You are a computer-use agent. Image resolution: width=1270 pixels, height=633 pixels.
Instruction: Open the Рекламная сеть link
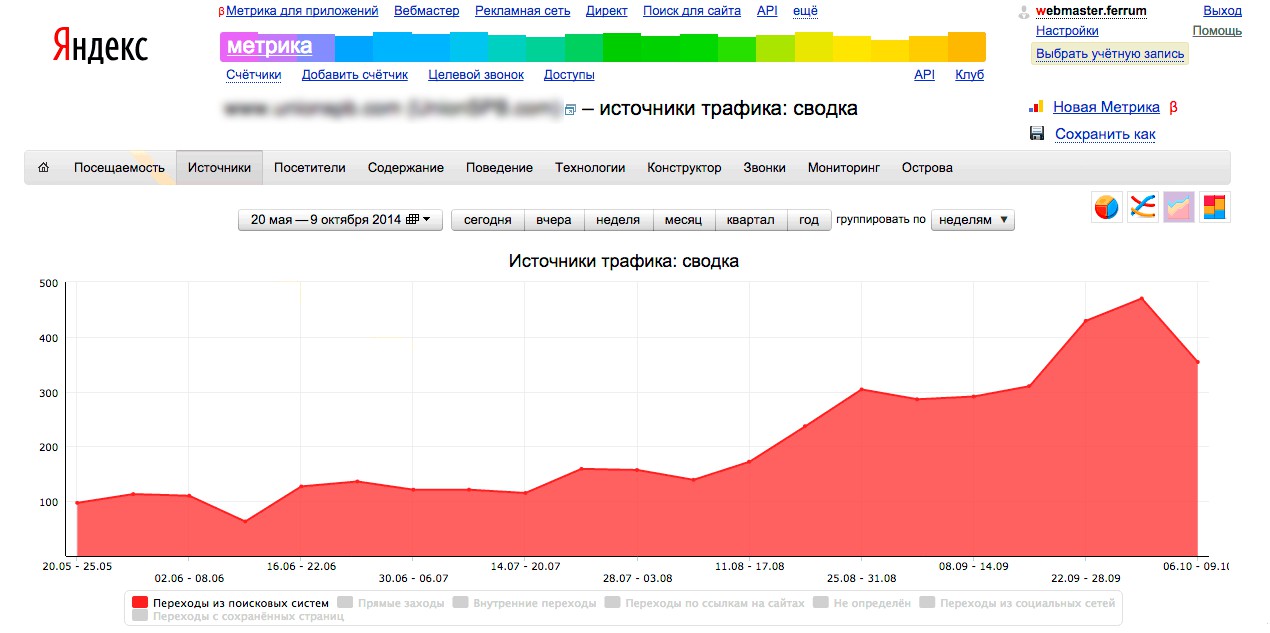click(523, 11)
